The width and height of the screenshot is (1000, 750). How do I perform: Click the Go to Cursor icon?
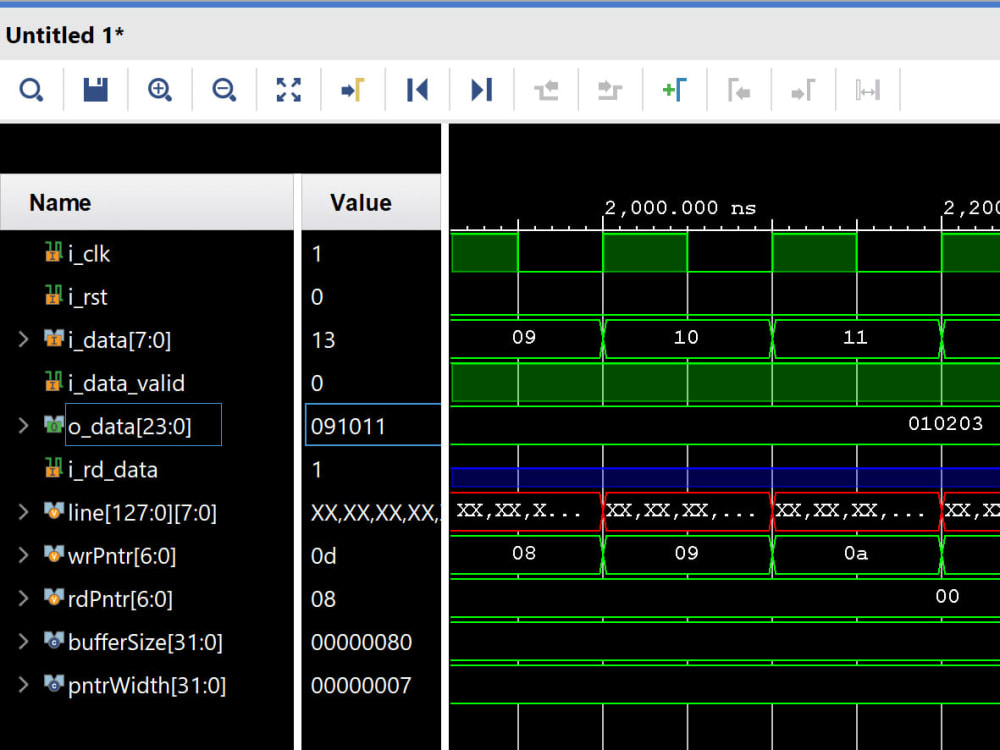[x=353, y=90]
